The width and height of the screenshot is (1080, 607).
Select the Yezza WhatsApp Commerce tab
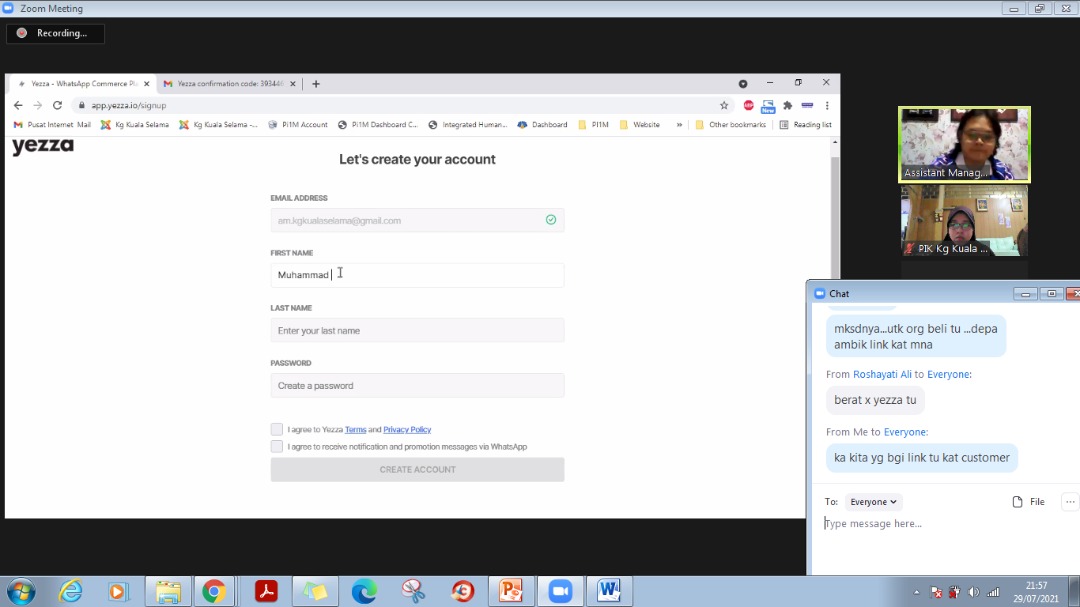tap(83, 84)
